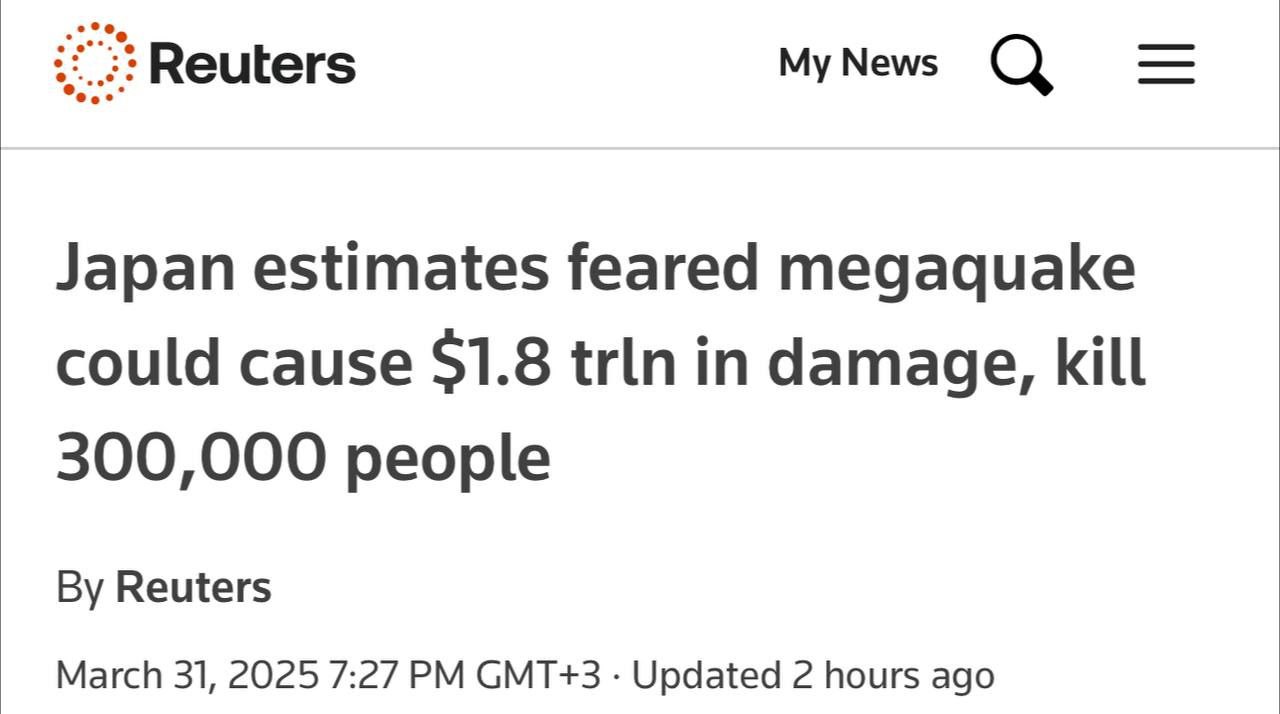Click the Reuters dotted-circle logo icon
The height and width of the screenshot is (714, 1280).
(x=95, y=63)
